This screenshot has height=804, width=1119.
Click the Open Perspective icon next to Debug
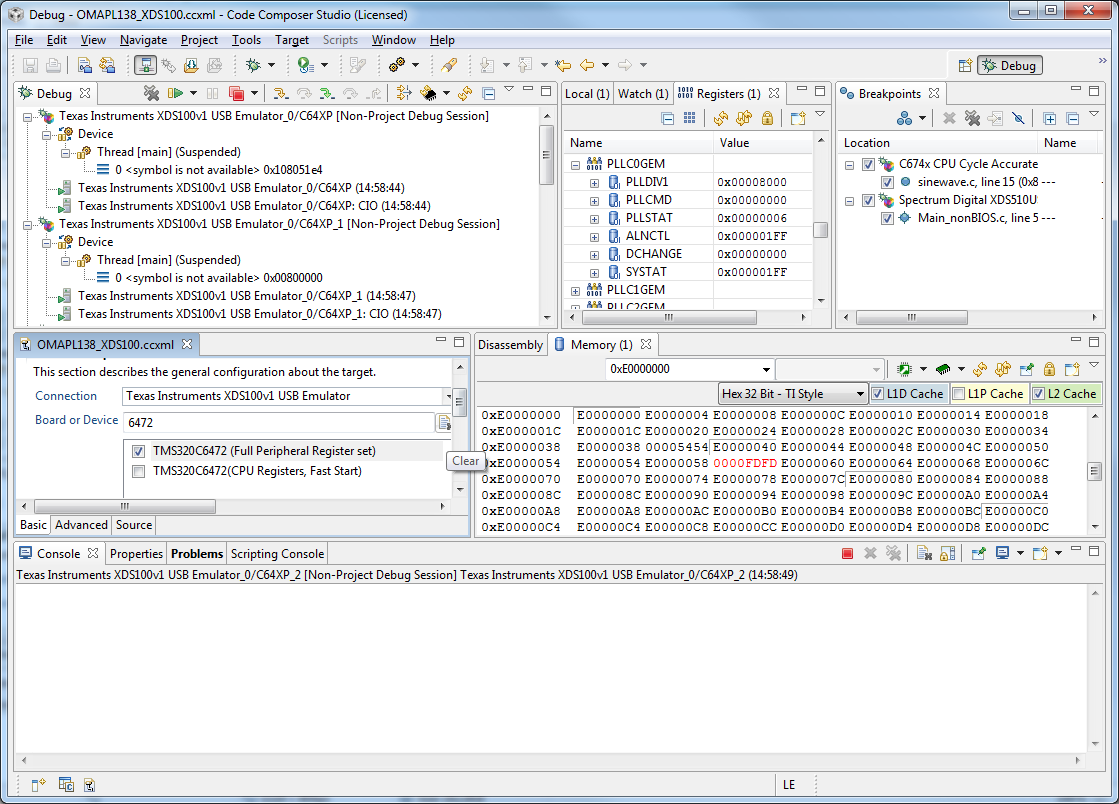965,66
